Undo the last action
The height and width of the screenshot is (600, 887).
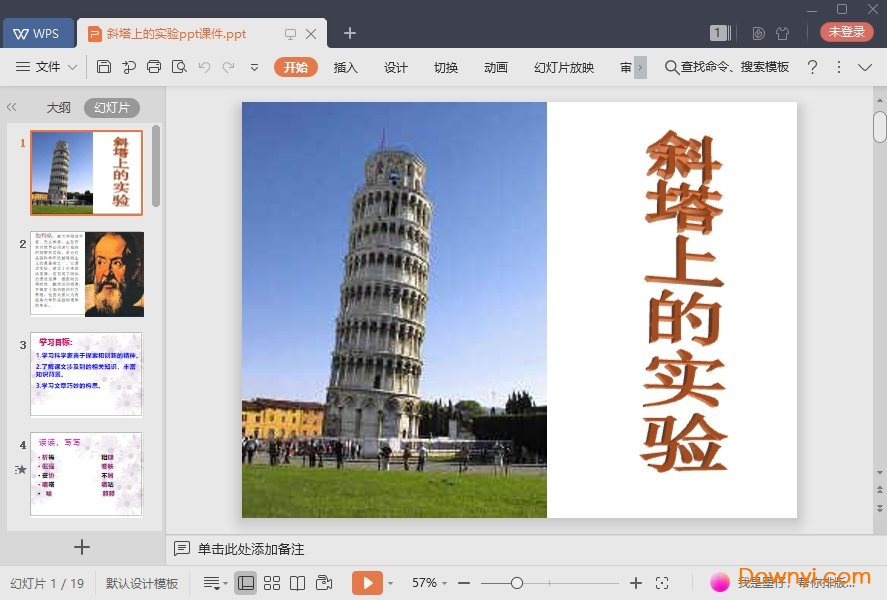[205, 66]
